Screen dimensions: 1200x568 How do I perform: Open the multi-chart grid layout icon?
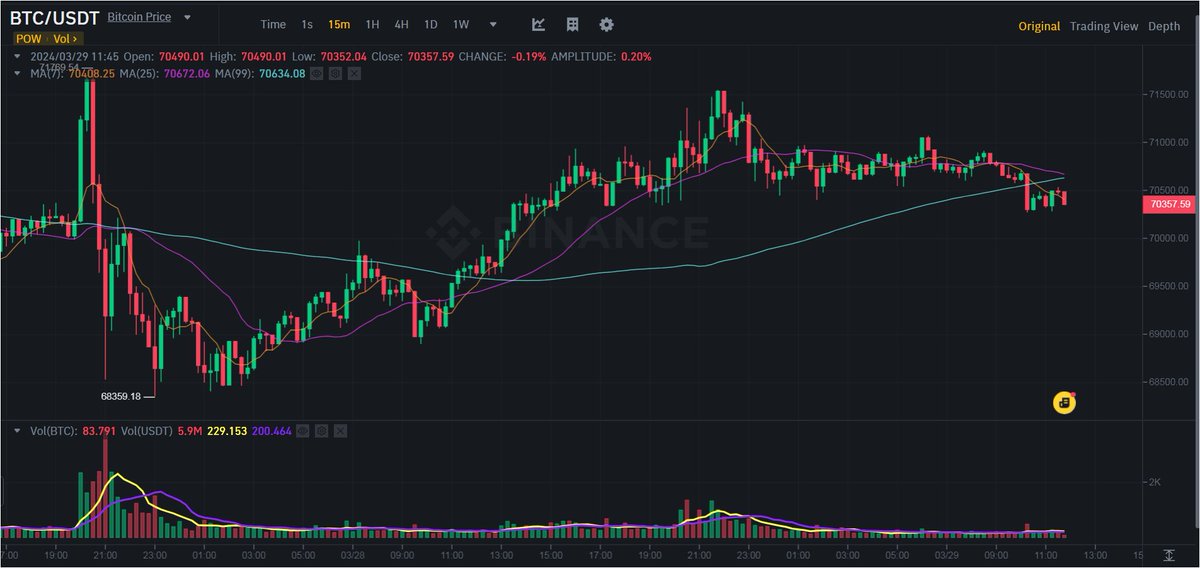point(572,24)
